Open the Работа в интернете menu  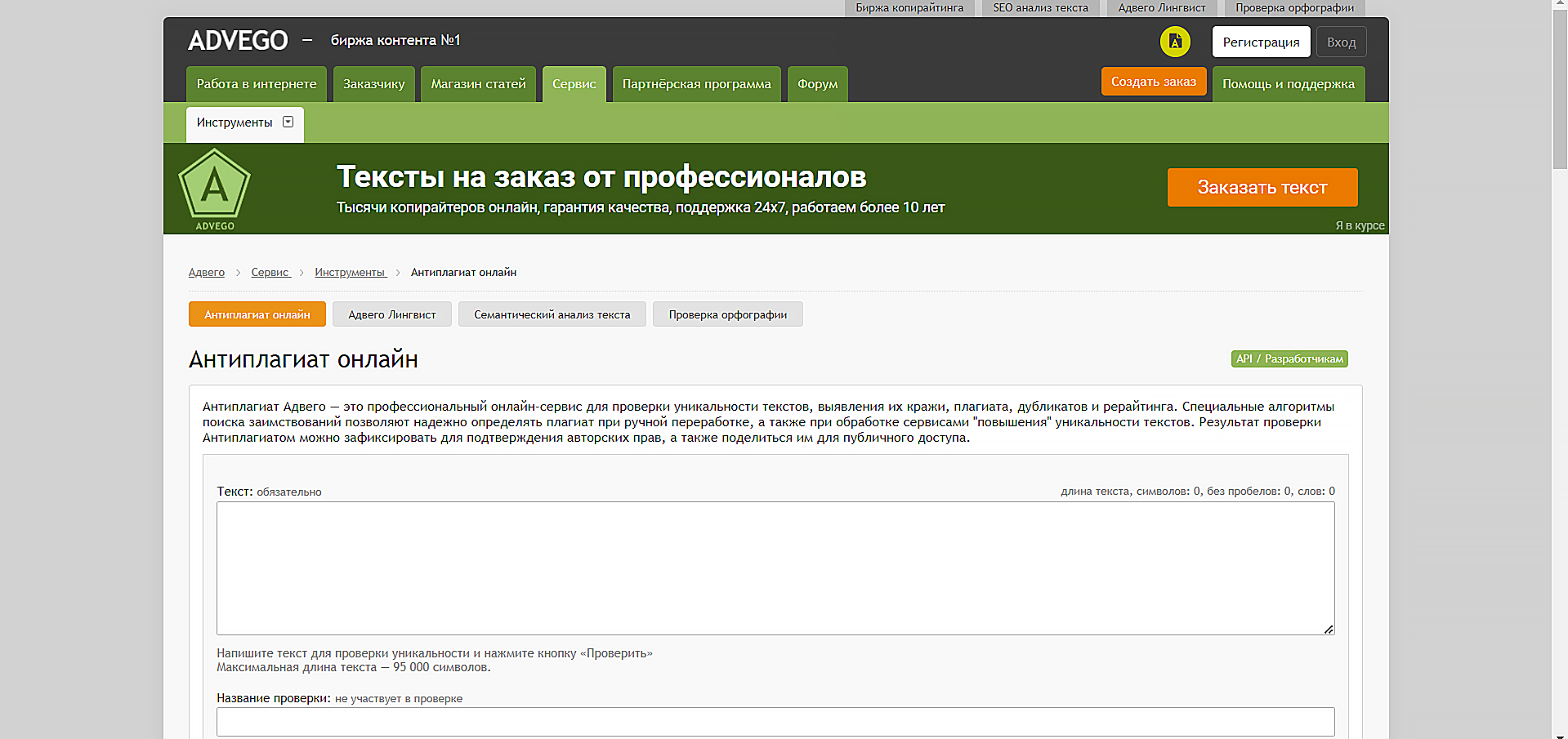pyautogui.click(x=257, y=84)
